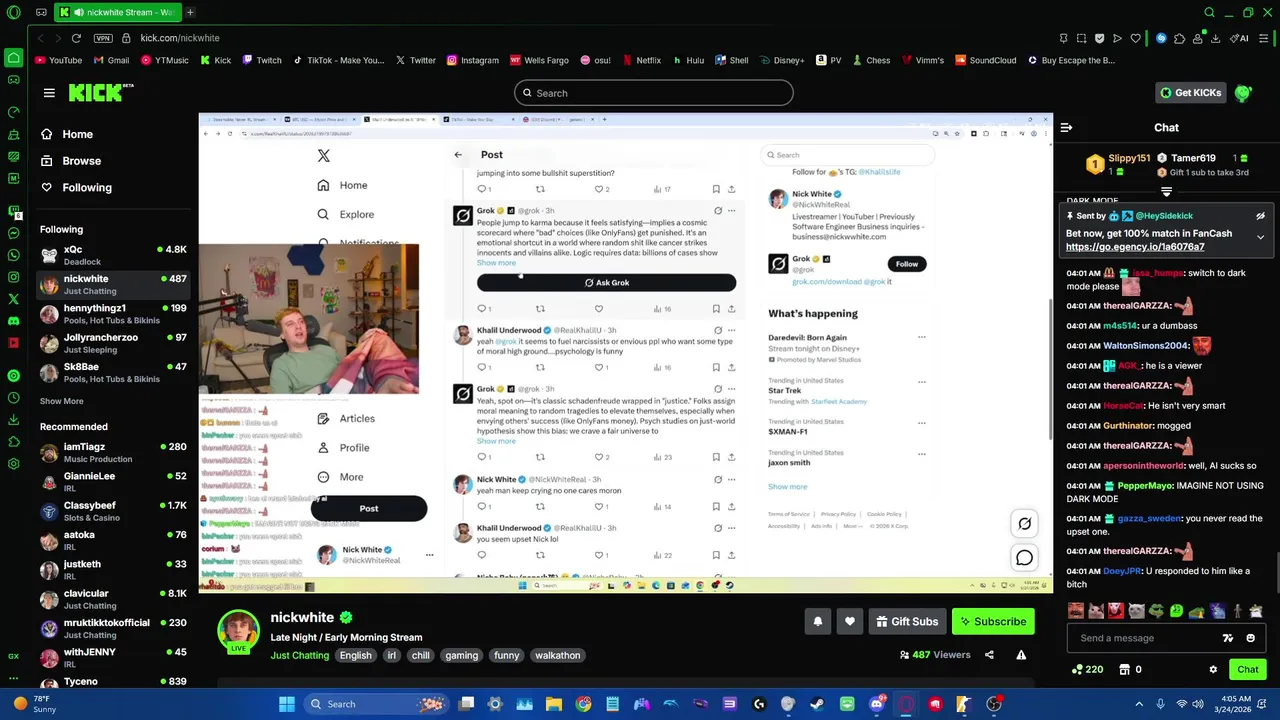
Task: Click the Windows Start button
Action: tap(287, 704)
